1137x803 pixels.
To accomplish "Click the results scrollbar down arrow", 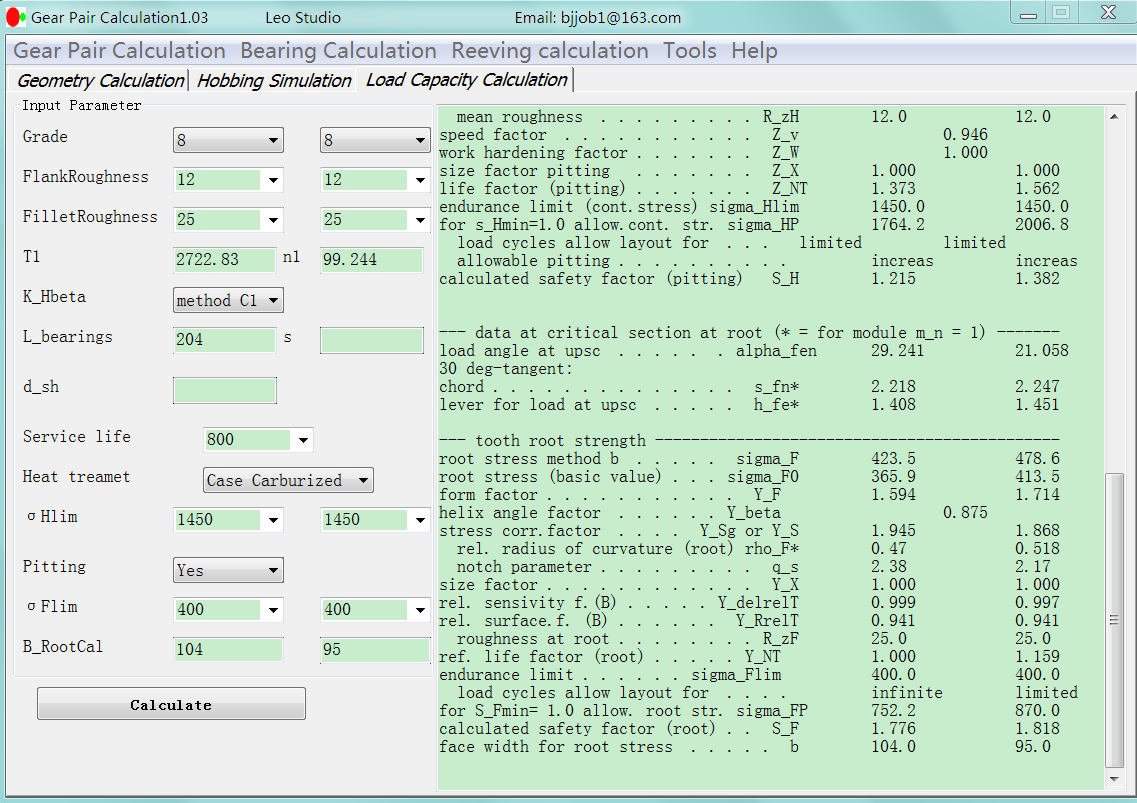I will click(x=1114, y=780).
